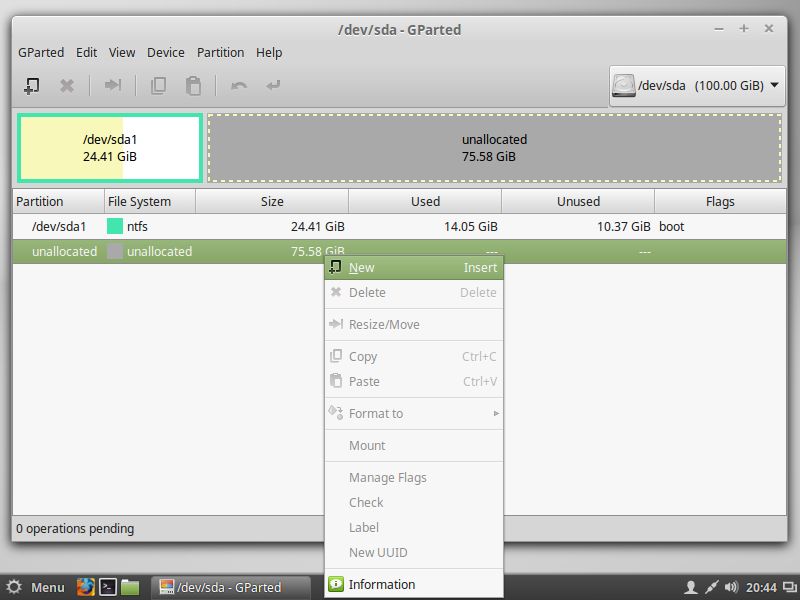Open the Help menu
This screenshot has height=600, width=800.
pyautogui.click(x=269, y=53)
